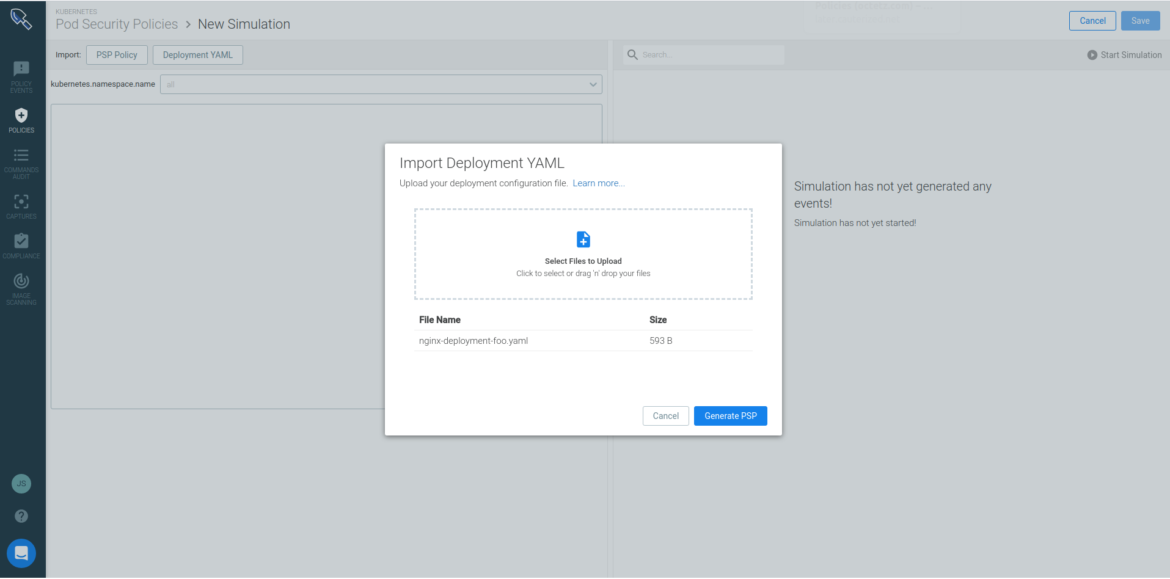Click the upload file icon in the dialog
Image resolution: width=1170 pixels, height=579 pixels.
pyautogui.click(x=584, y=240)
